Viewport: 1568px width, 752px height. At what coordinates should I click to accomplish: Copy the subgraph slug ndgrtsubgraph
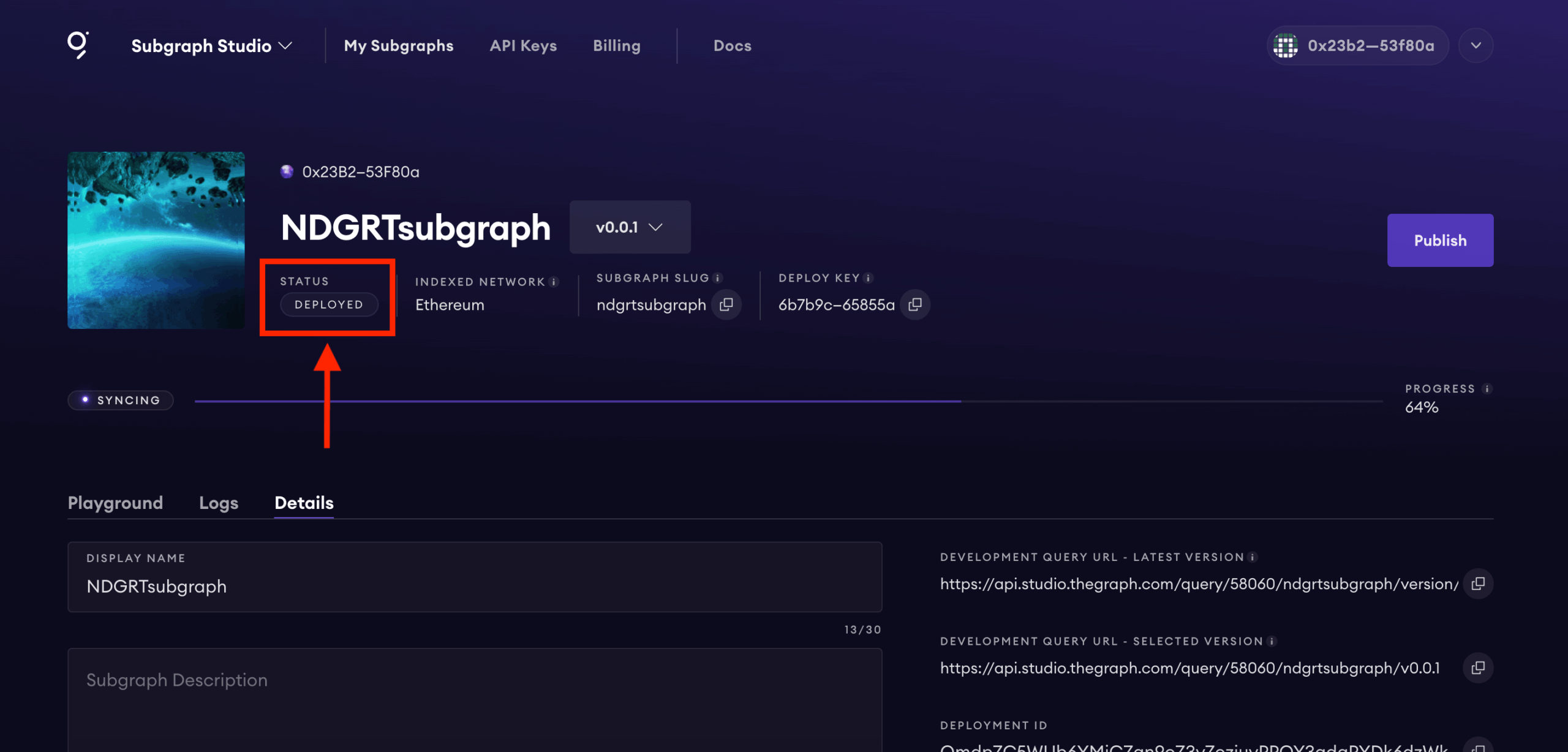coord(726,304)
